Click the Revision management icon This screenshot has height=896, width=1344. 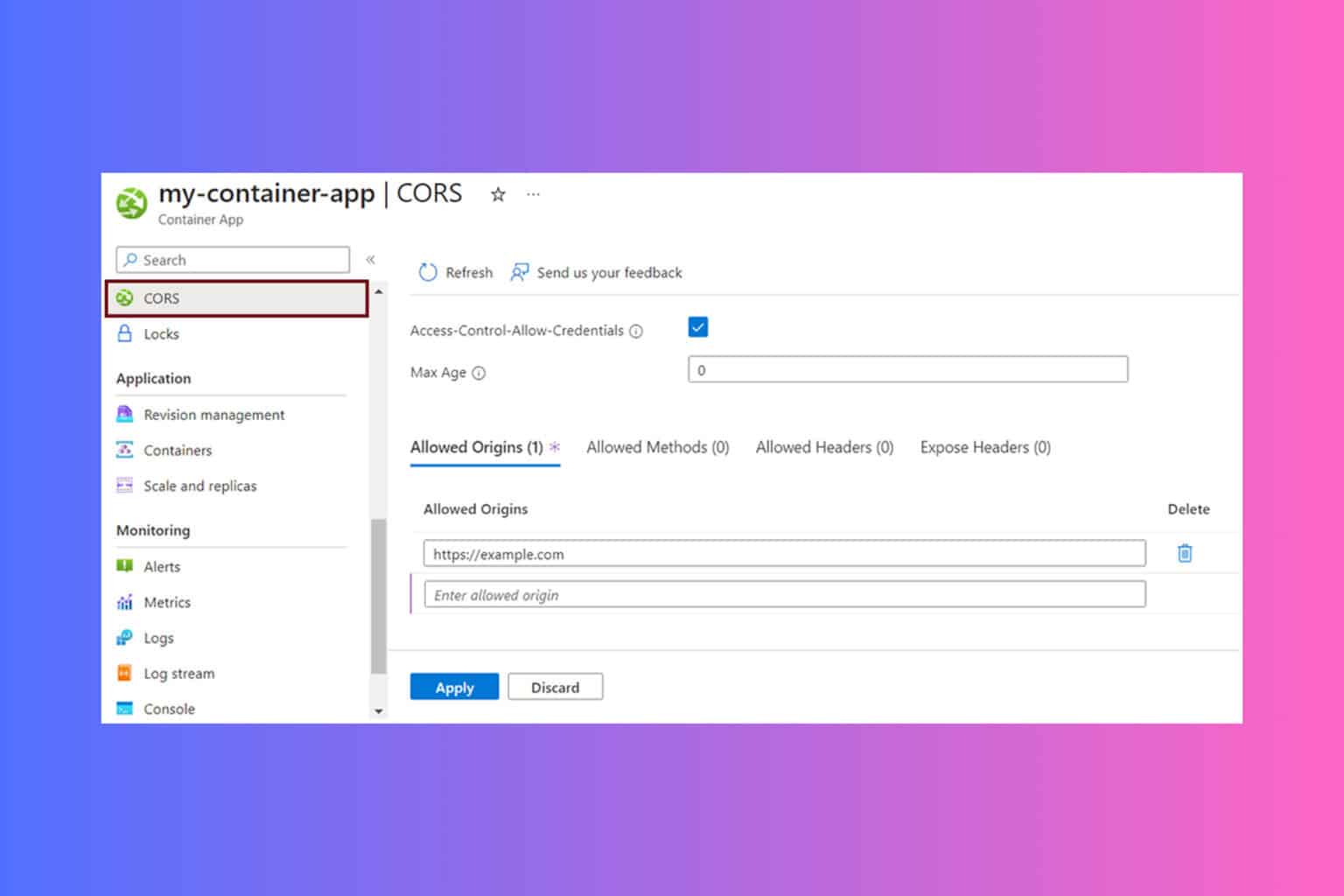coord(125,414)
